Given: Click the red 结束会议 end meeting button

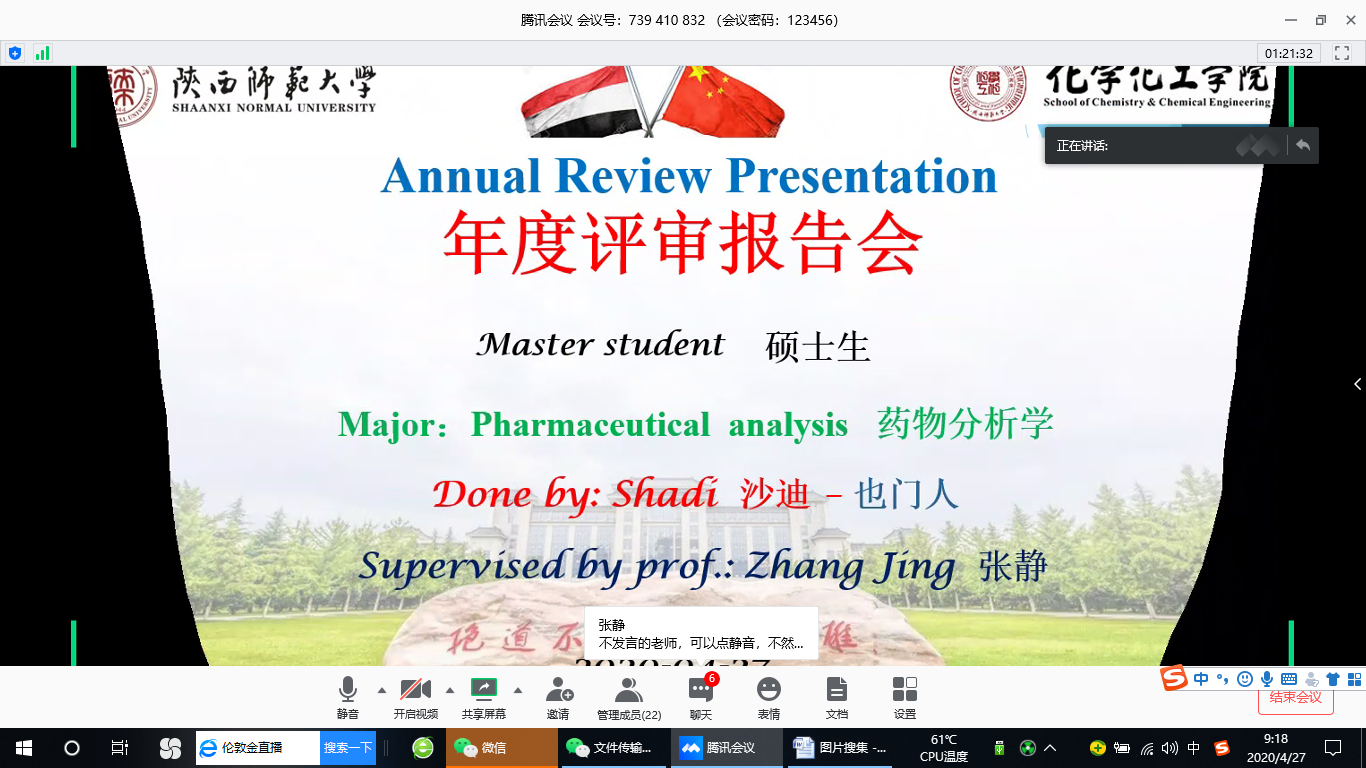Looking at the screenshot, I should click(1295, 699).
